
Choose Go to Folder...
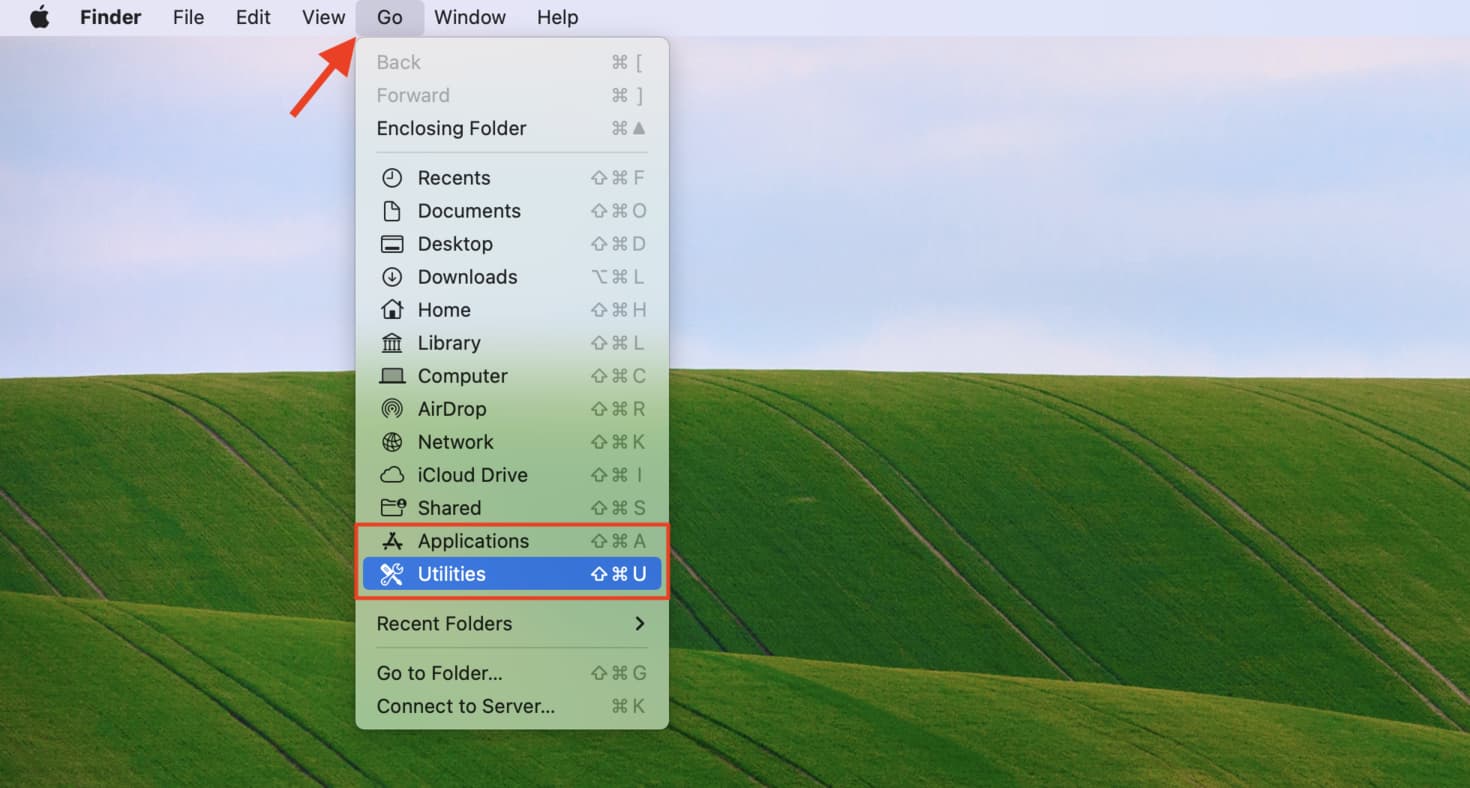(512, 673)
